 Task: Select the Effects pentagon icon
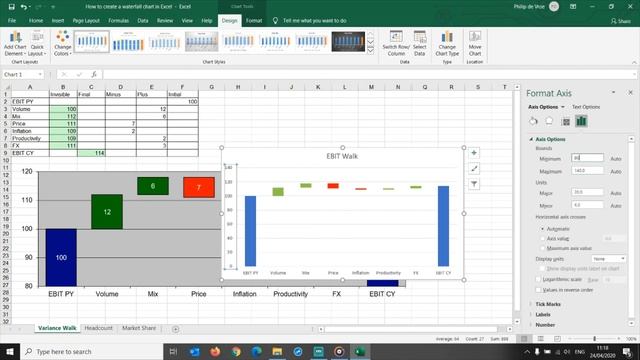(549, 121)
